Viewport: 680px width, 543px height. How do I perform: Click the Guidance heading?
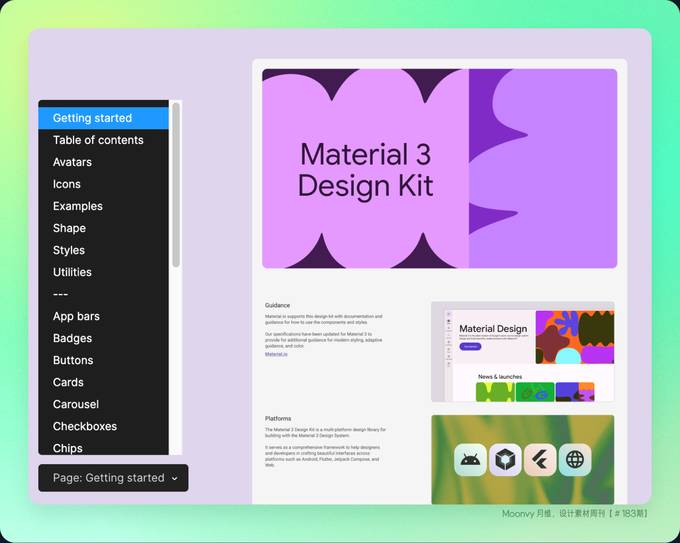[278, 305]
